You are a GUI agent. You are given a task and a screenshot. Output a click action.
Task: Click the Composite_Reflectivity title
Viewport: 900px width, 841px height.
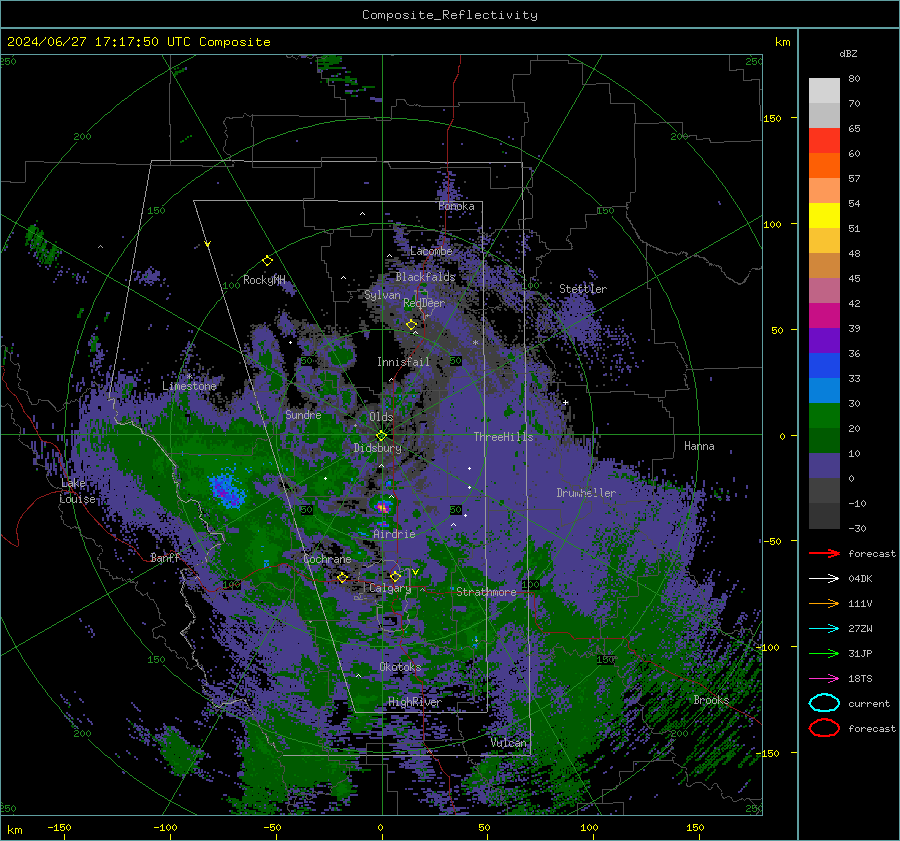450,15
